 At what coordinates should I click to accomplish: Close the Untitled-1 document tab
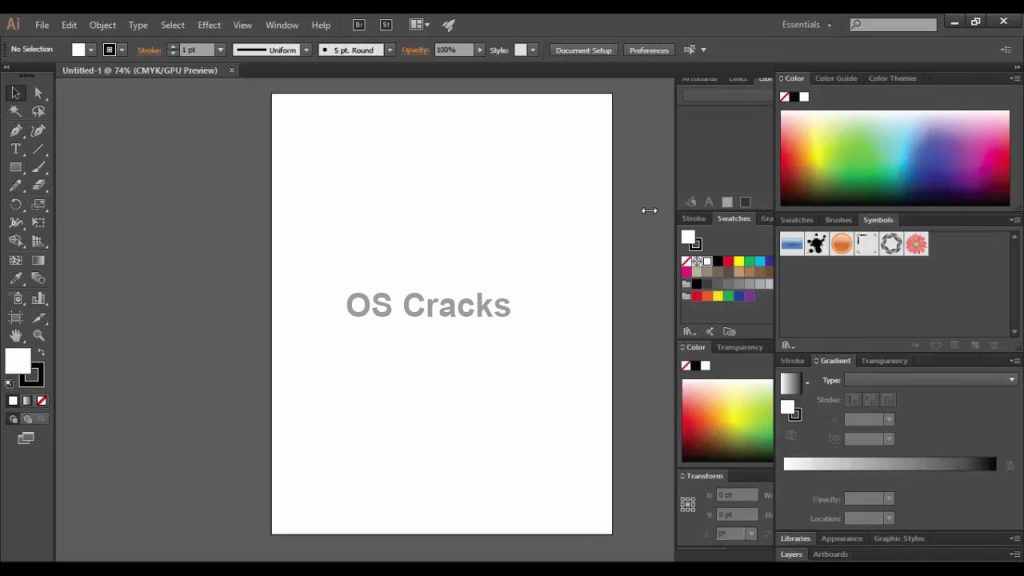(231, 71)
